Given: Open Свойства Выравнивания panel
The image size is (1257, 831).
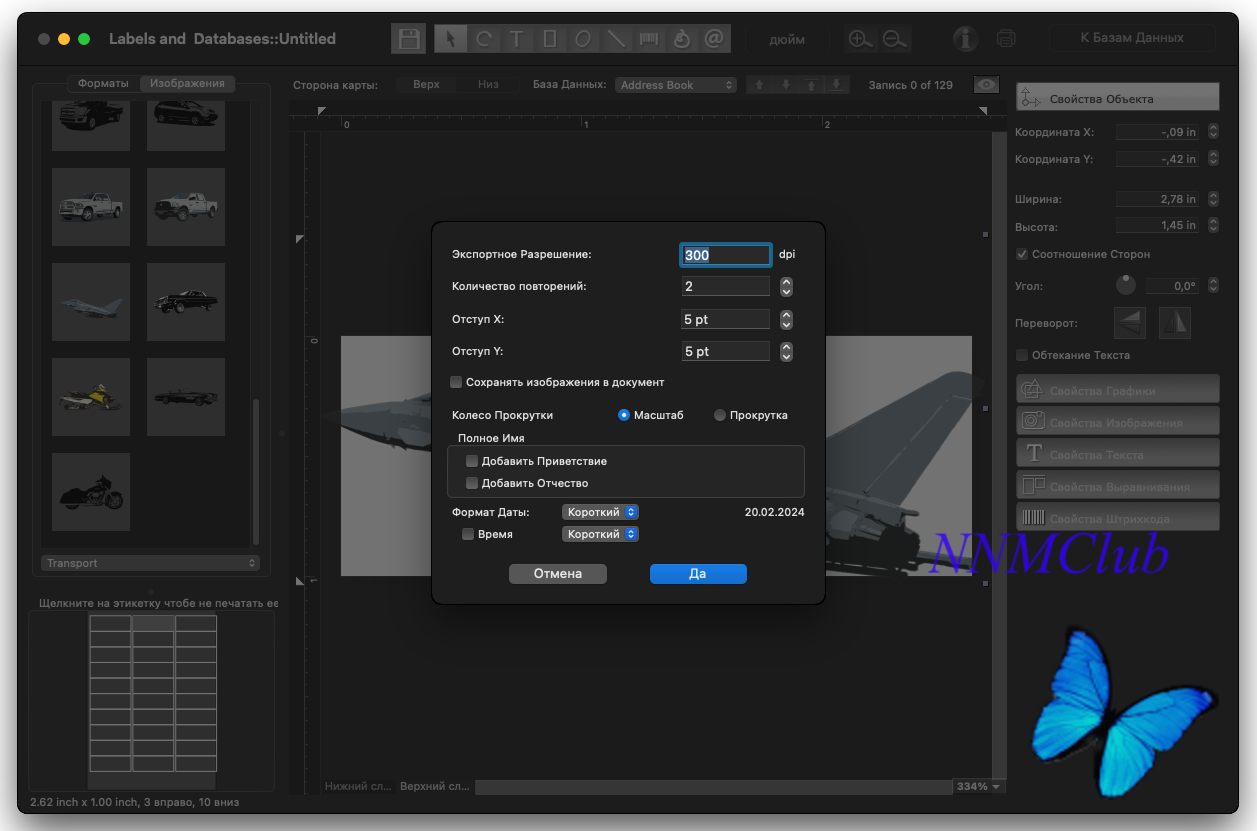Looking at the screenshot, I should [1118, 485].
